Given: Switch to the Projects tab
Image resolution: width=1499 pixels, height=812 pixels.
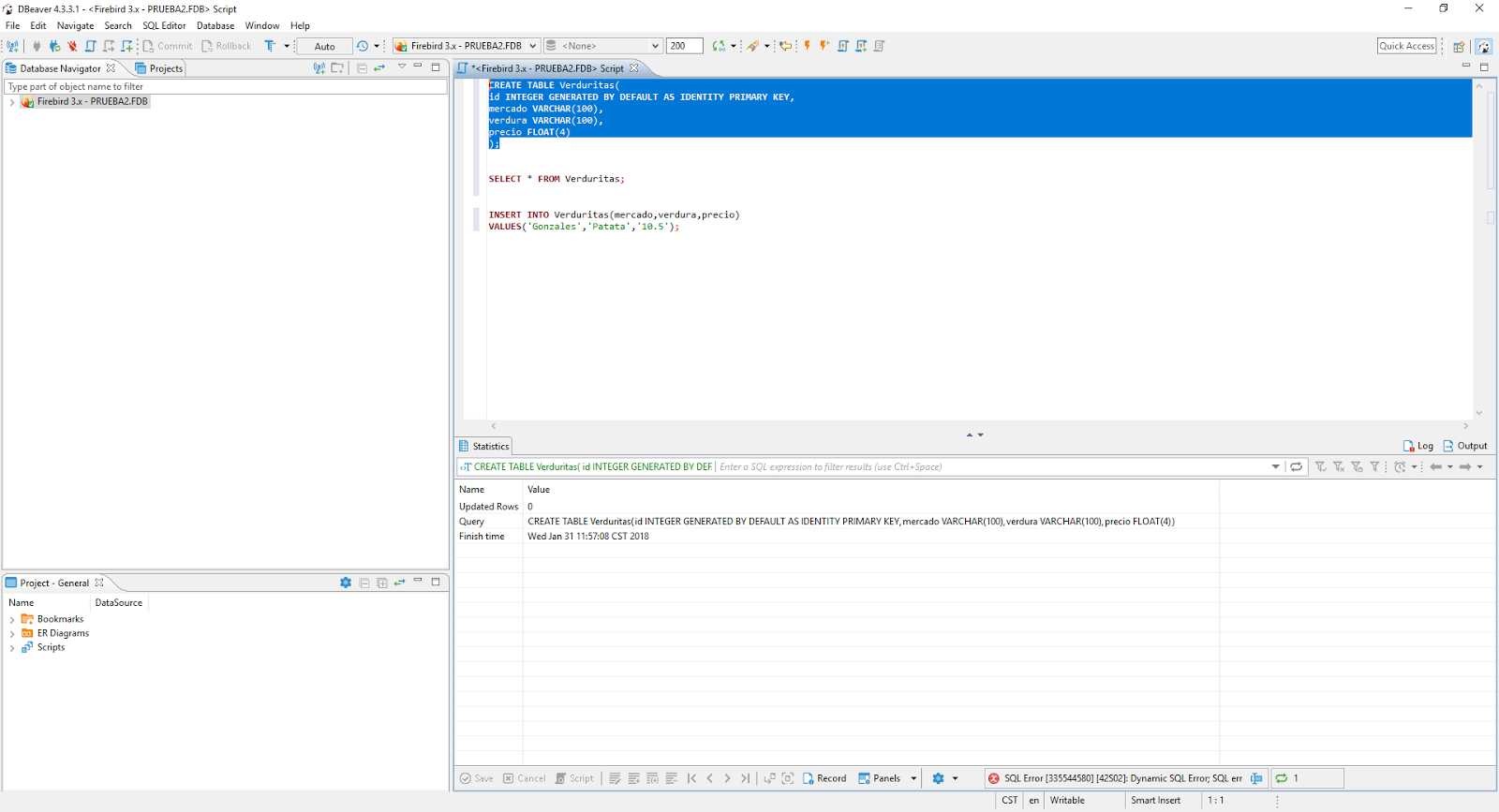Looking at the screenshot, I should (159, 68).
